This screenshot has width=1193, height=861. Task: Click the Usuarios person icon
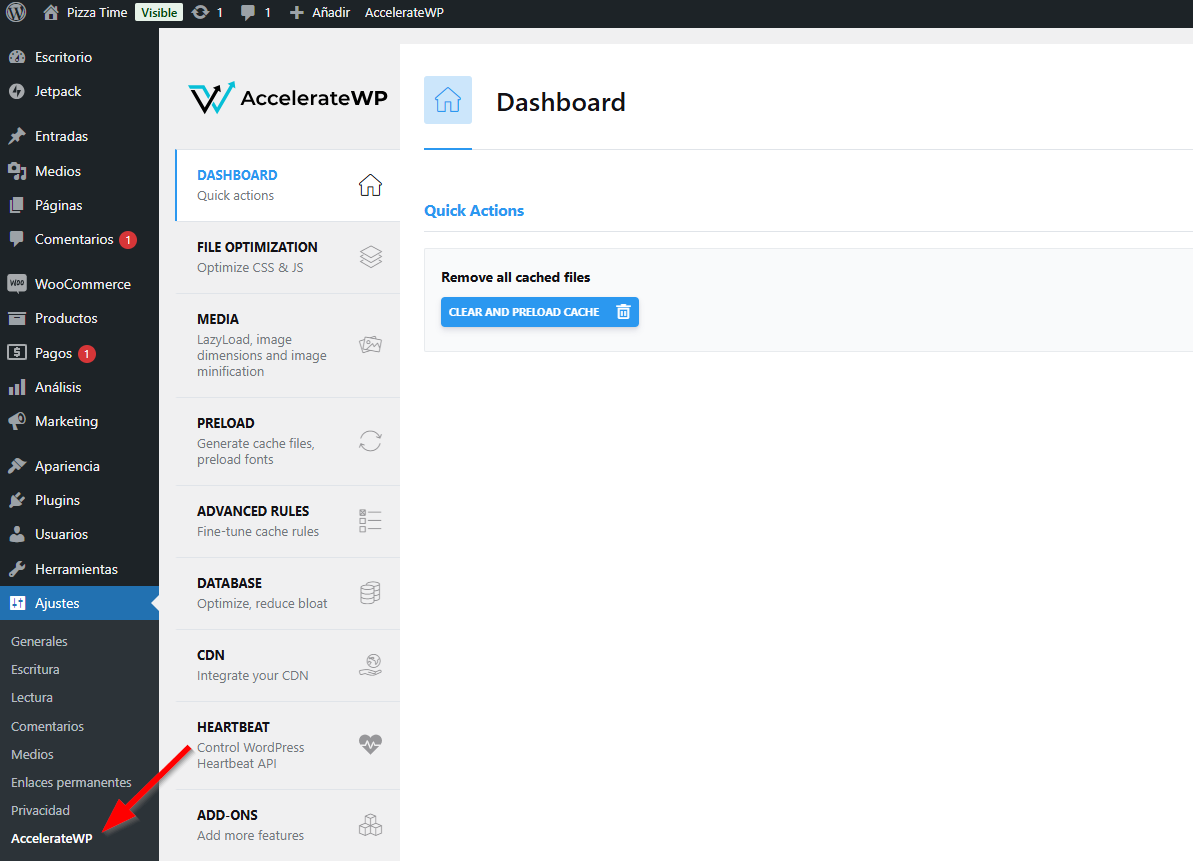click(x=17, y=534)
